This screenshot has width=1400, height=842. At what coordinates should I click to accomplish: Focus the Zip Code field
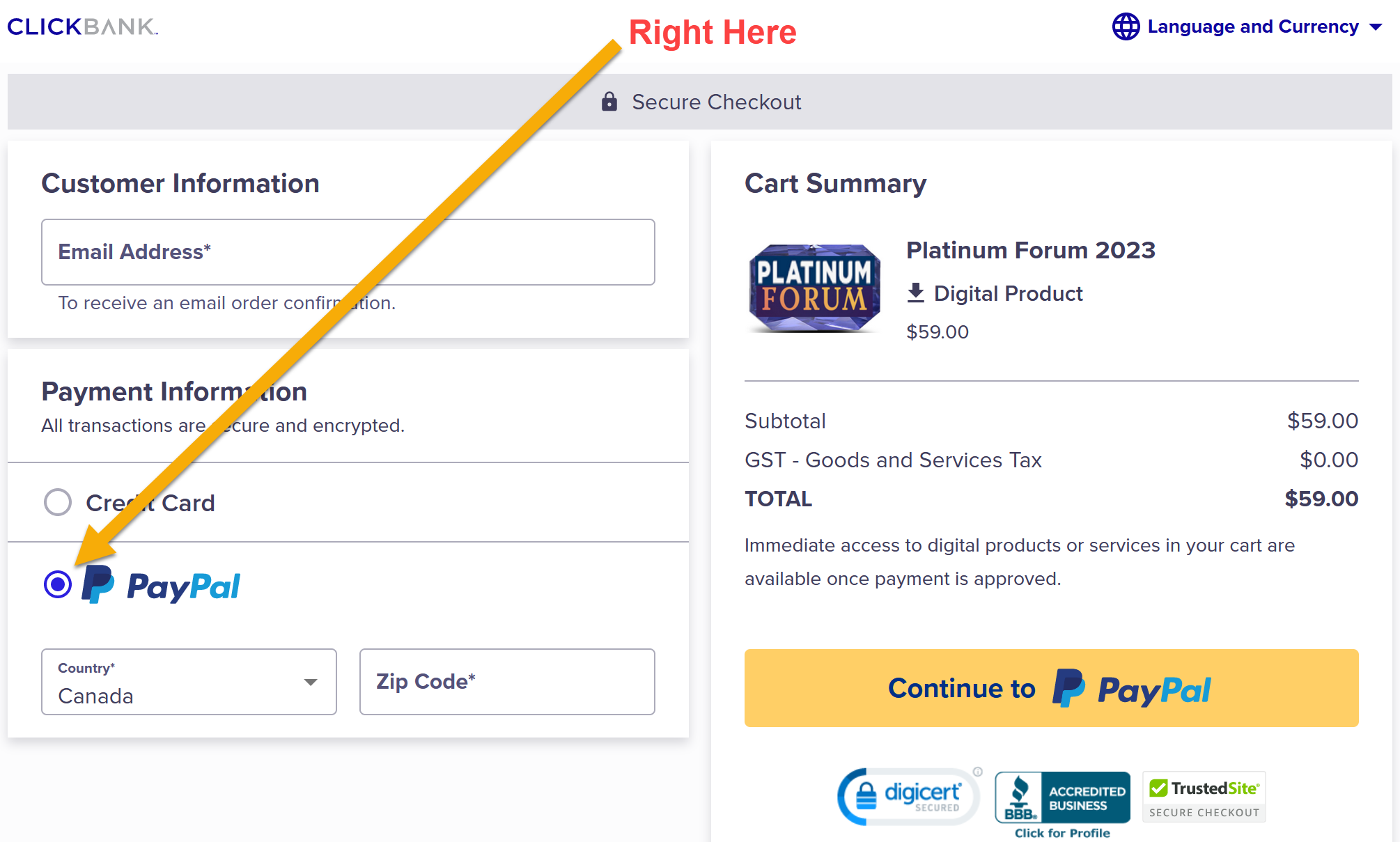pyautogui.click(x=506, y=682)
